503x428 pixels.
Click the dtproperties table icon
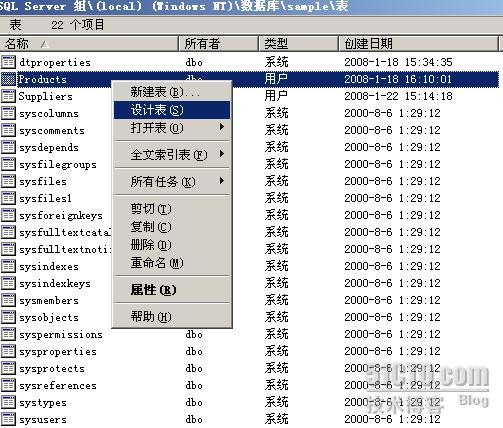(8, 62)
